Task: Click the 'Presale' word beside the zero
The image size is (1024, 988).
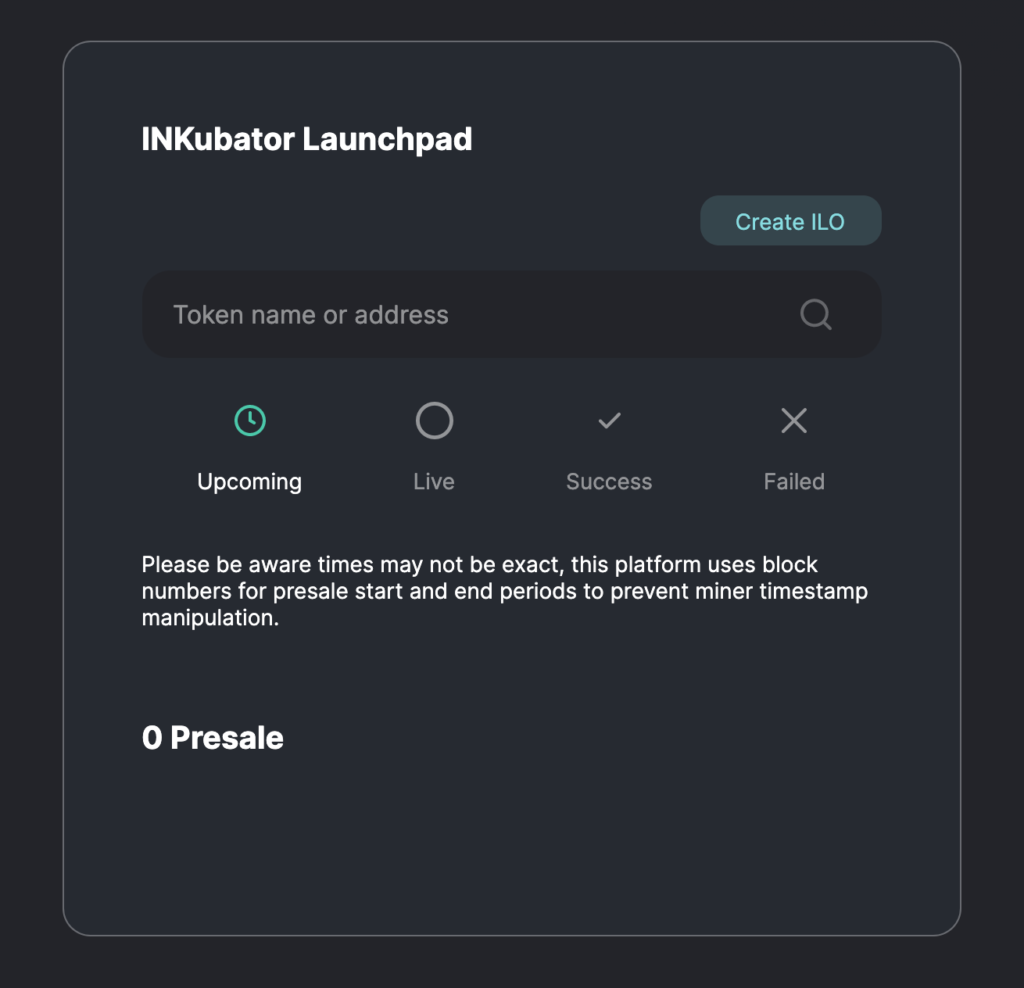Action: tap(227, 738)
